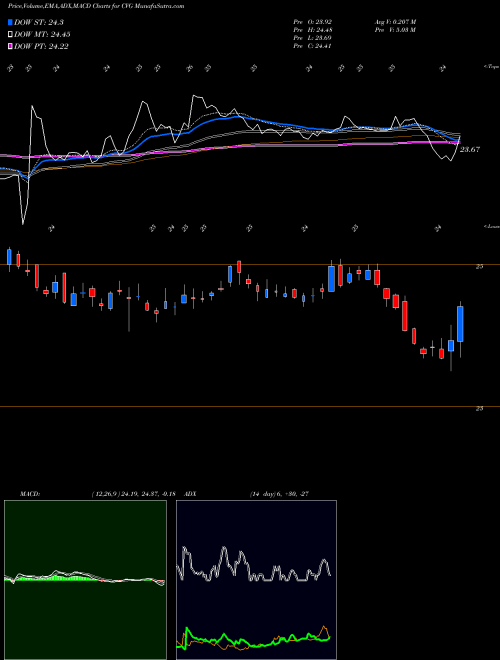Open the dark blue ADX indicator chart panel
The width and height of the screenshot is (500, 660).
coord(256,580)
